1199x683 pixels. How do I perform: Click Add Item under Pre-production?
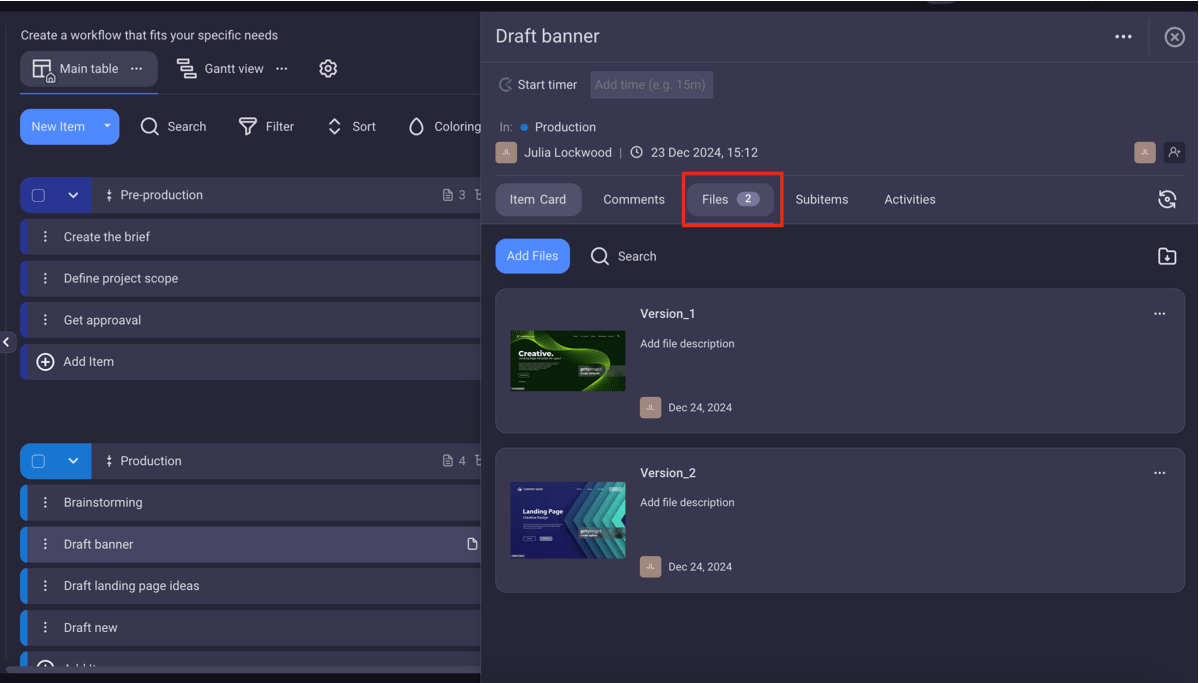[88, 362]
